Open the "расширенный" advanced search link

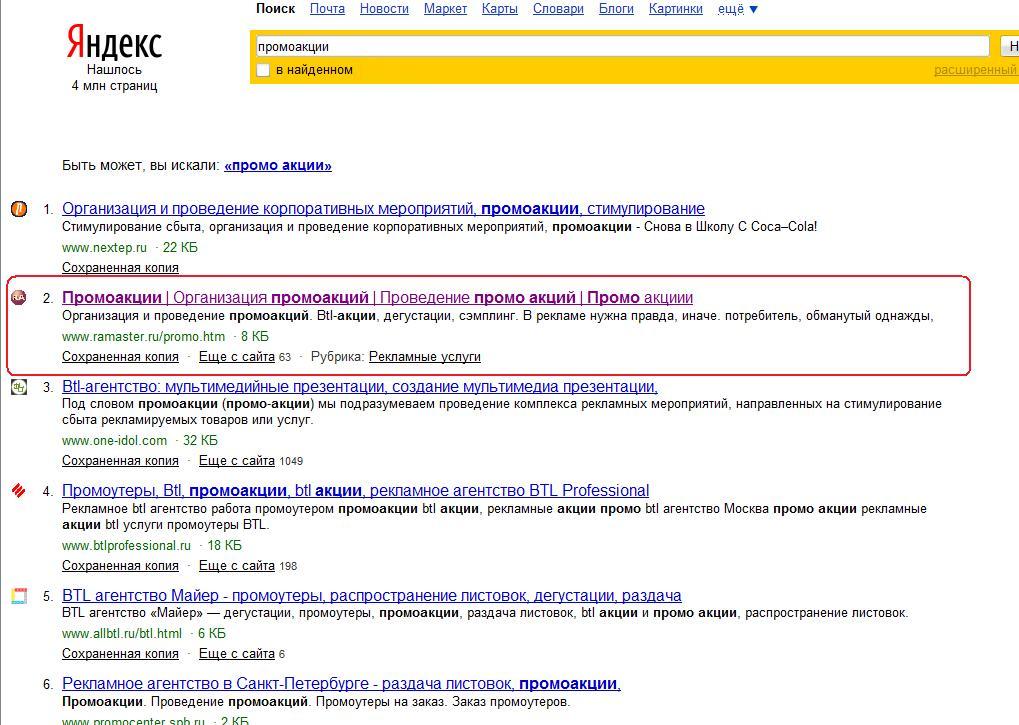975,70
